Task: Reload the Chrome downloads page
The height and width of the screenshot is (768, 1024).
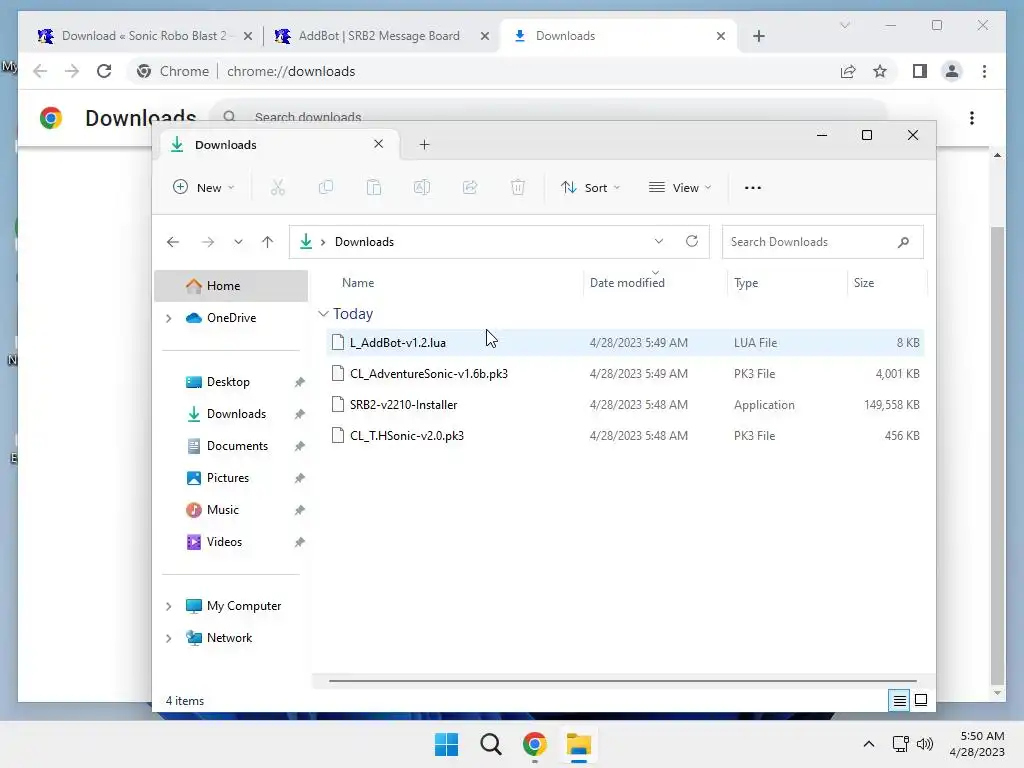Action: pyautogui.click(x=104, y=71)
